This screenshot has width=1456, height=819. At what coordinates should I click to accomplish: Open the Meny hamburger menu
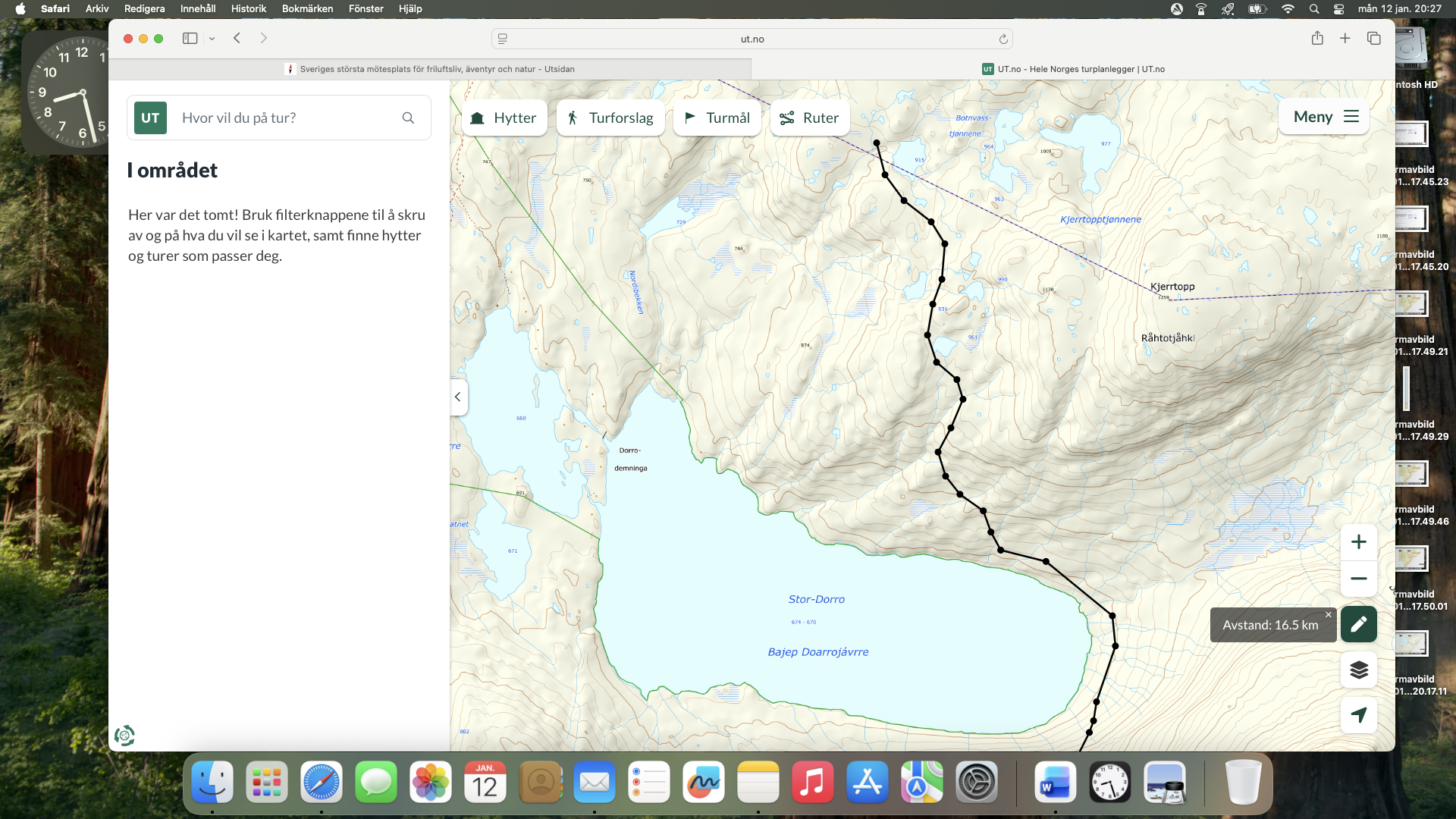[1325, 117]
